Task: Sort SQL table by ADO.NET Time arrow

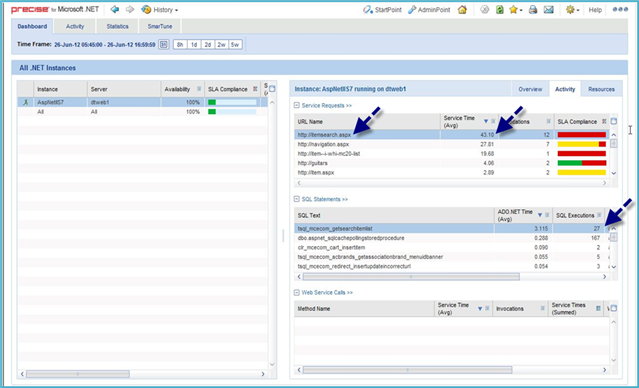Action: [540, 215]
